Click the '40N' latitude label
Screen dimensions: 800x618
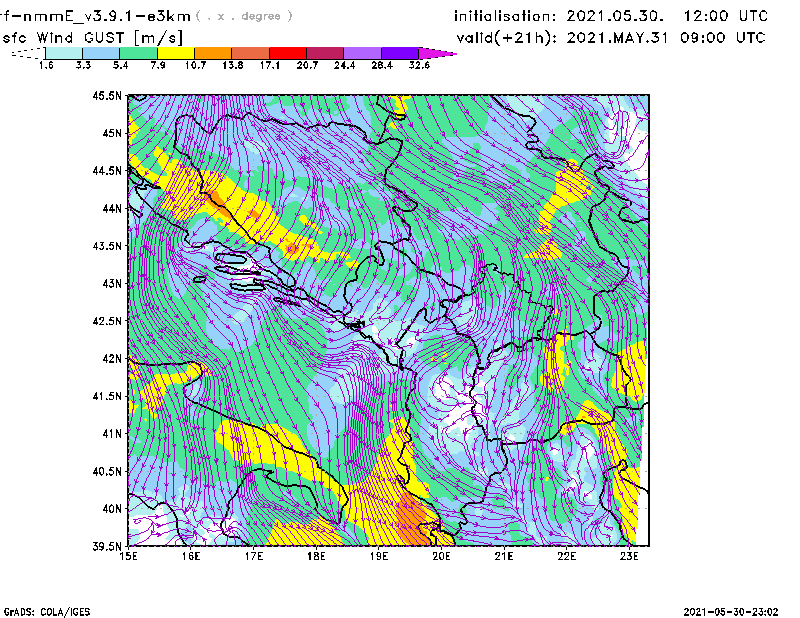pos(112,508)
